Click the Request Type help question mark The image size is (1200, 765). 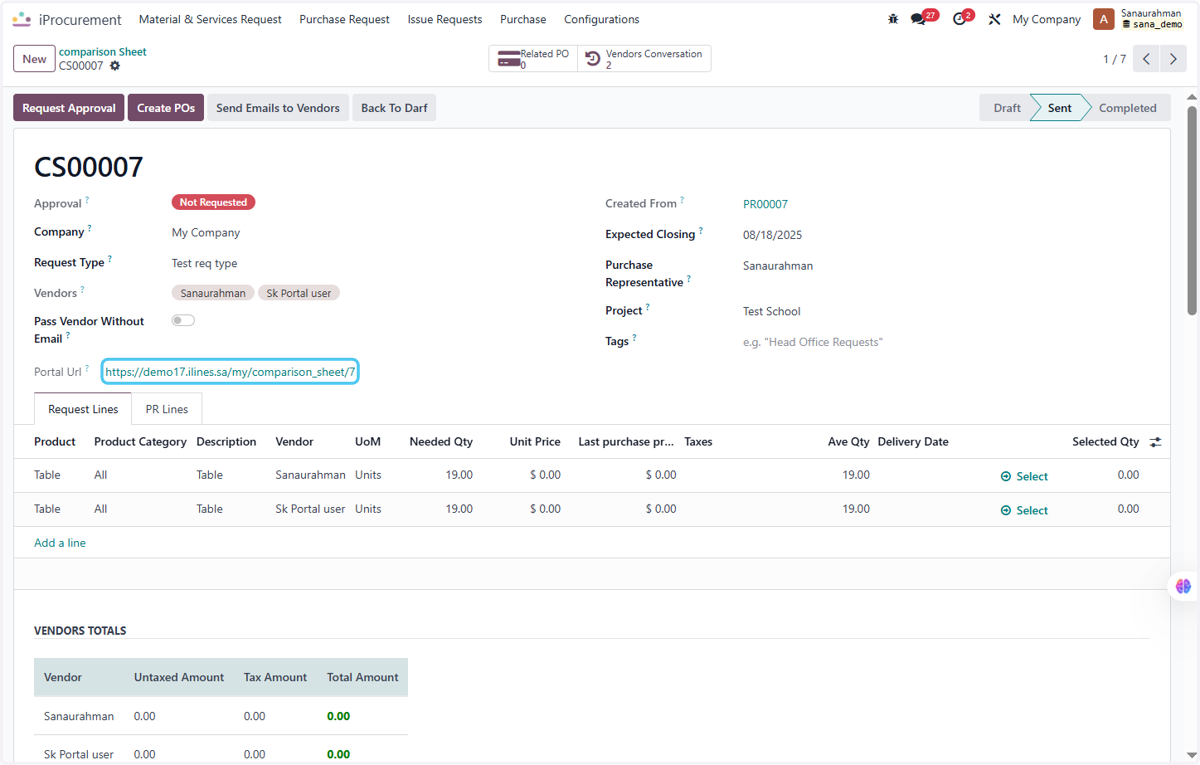(x=110, y=259)
